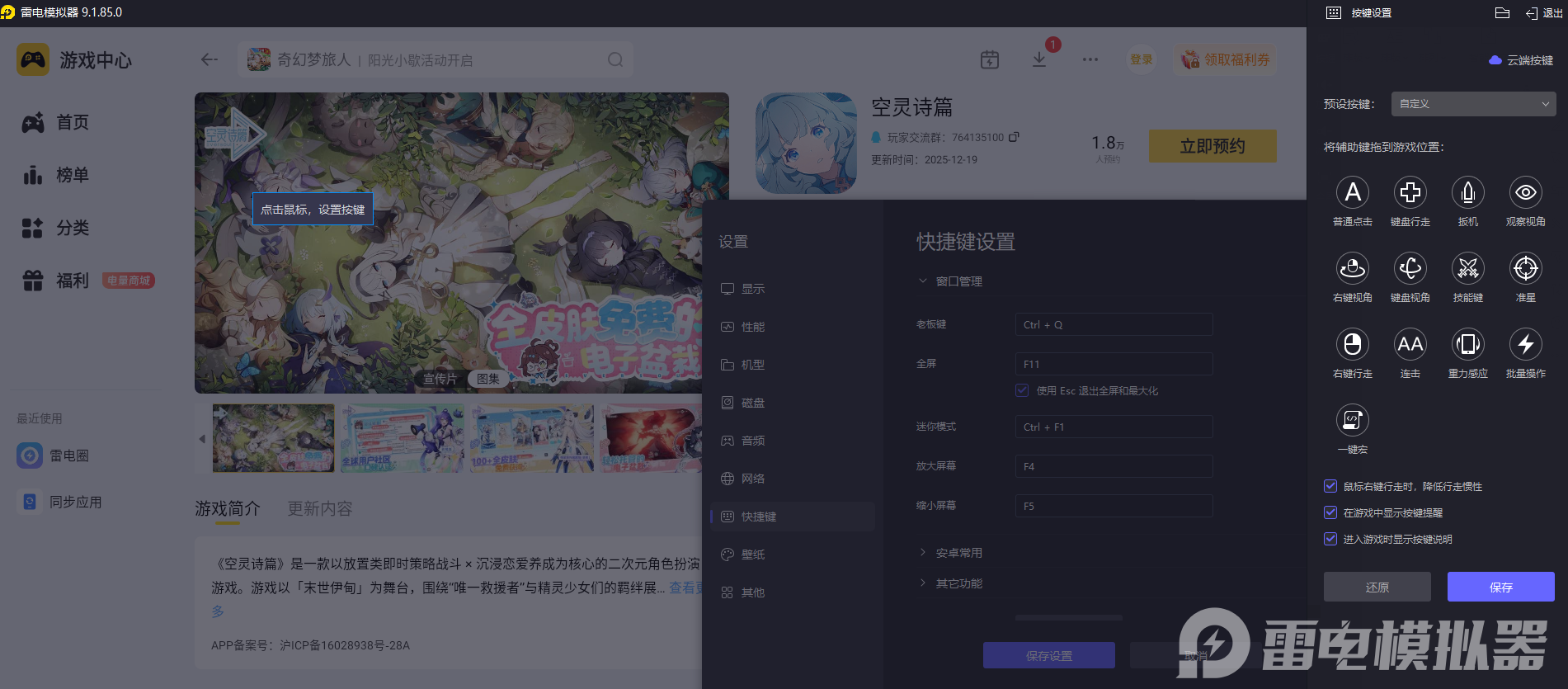
Task: Open the downloads icon with red badge
Action: (1040, 59)
